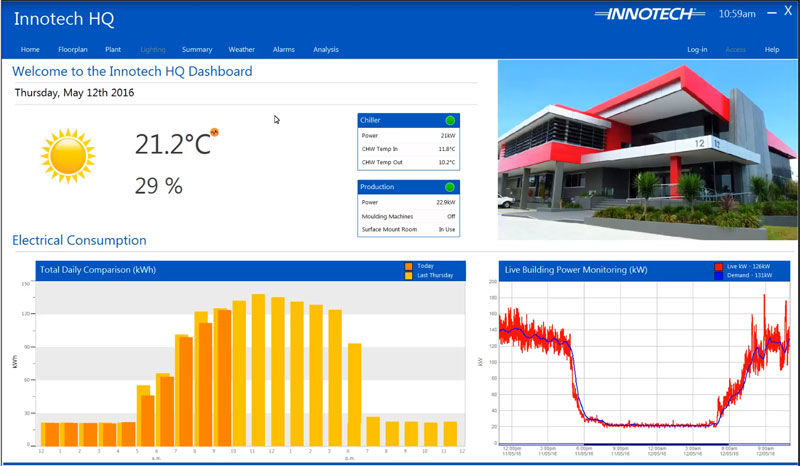Click the CHW Temp Out value row

[x=408, y=162]
